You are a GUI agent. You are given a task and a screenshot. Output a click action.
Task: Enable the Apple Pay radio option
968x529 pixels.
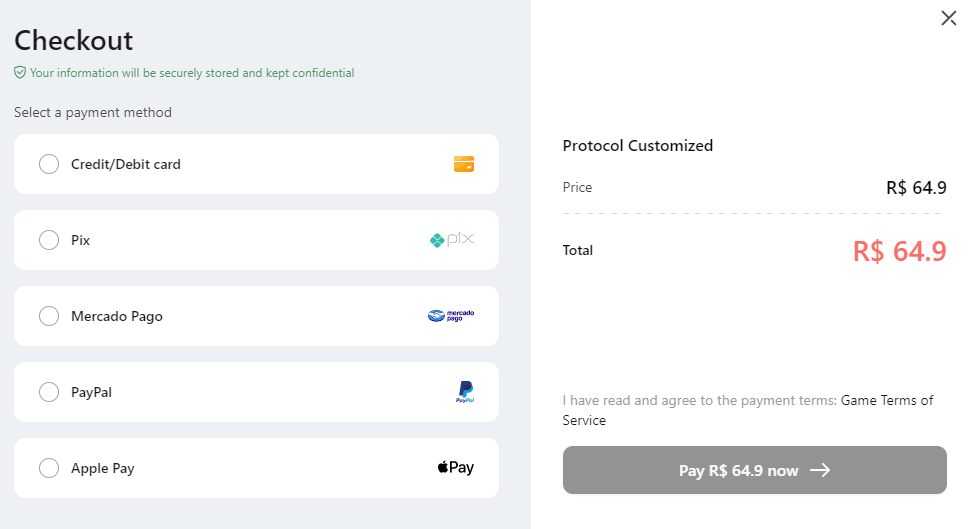(x=49, y=468)
